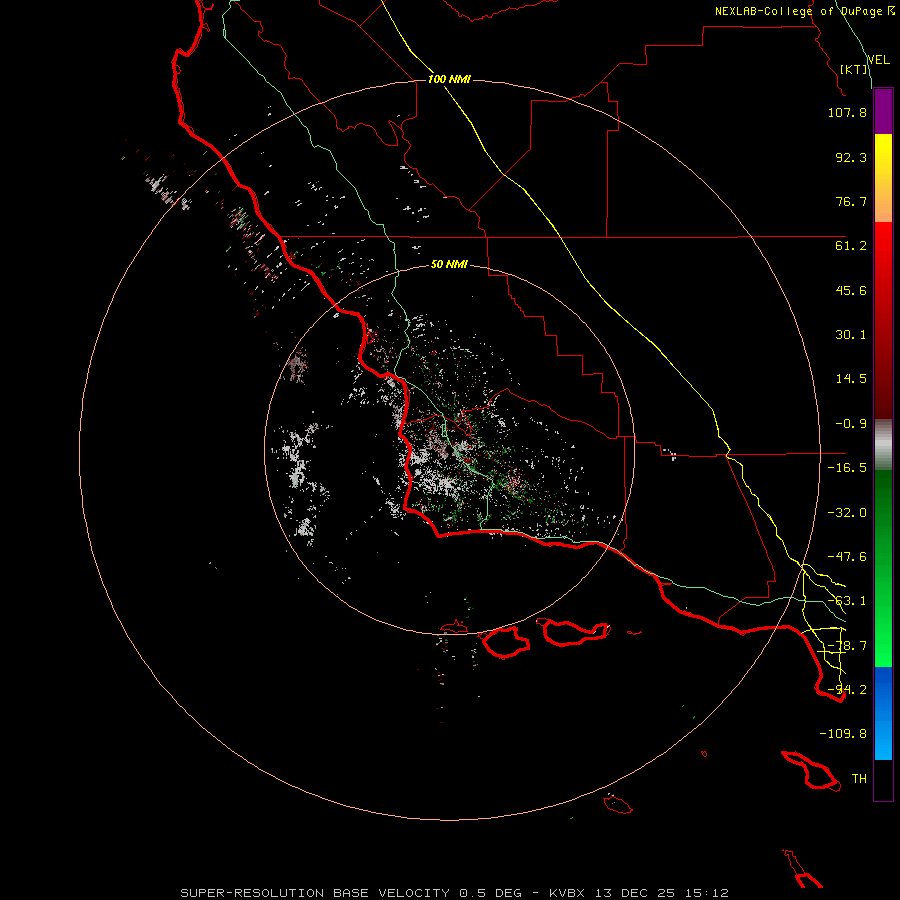Select the -32.0 scale value

click(x=847, y=513)
